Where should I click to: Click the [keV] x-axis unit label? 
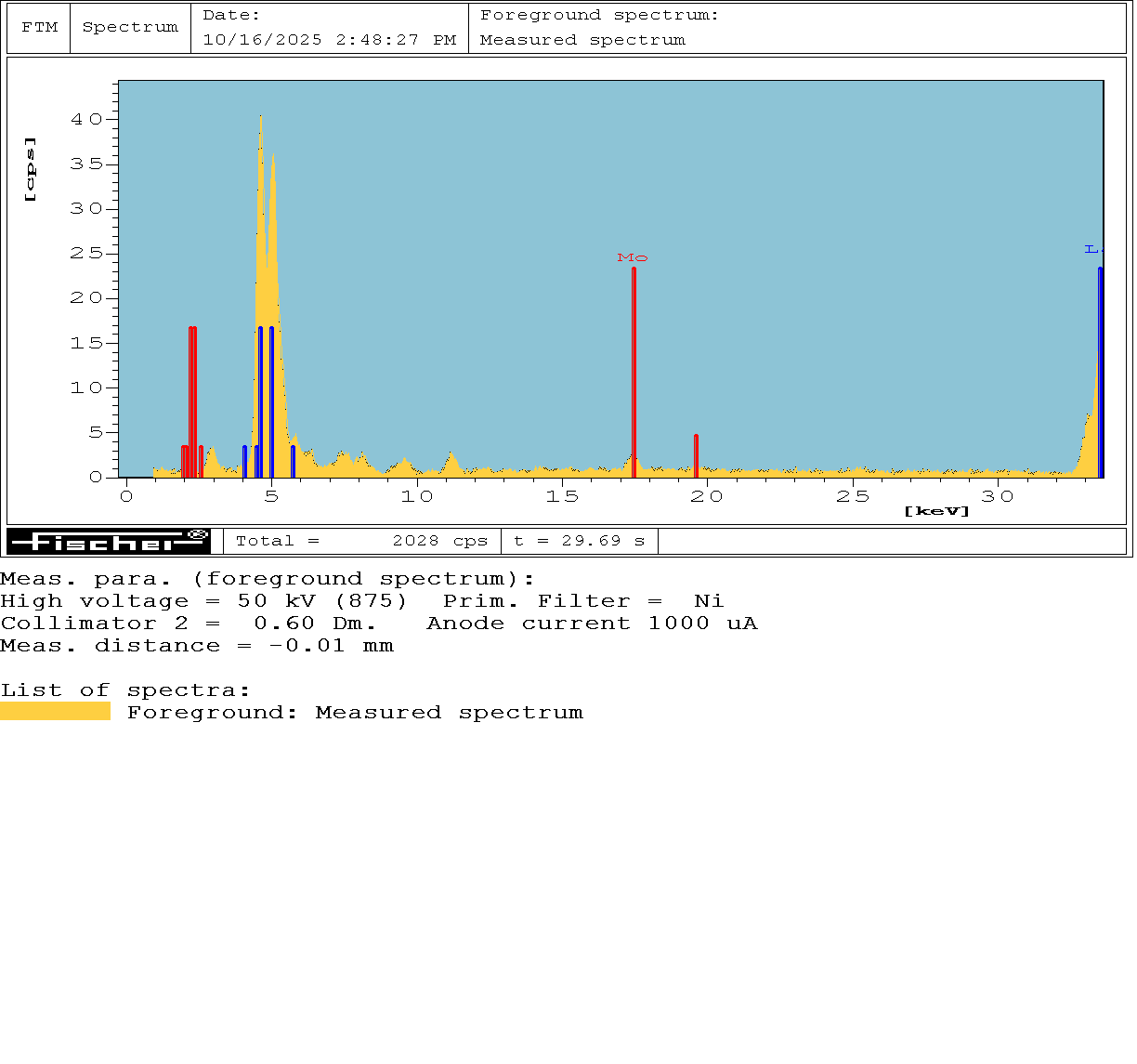936,511
